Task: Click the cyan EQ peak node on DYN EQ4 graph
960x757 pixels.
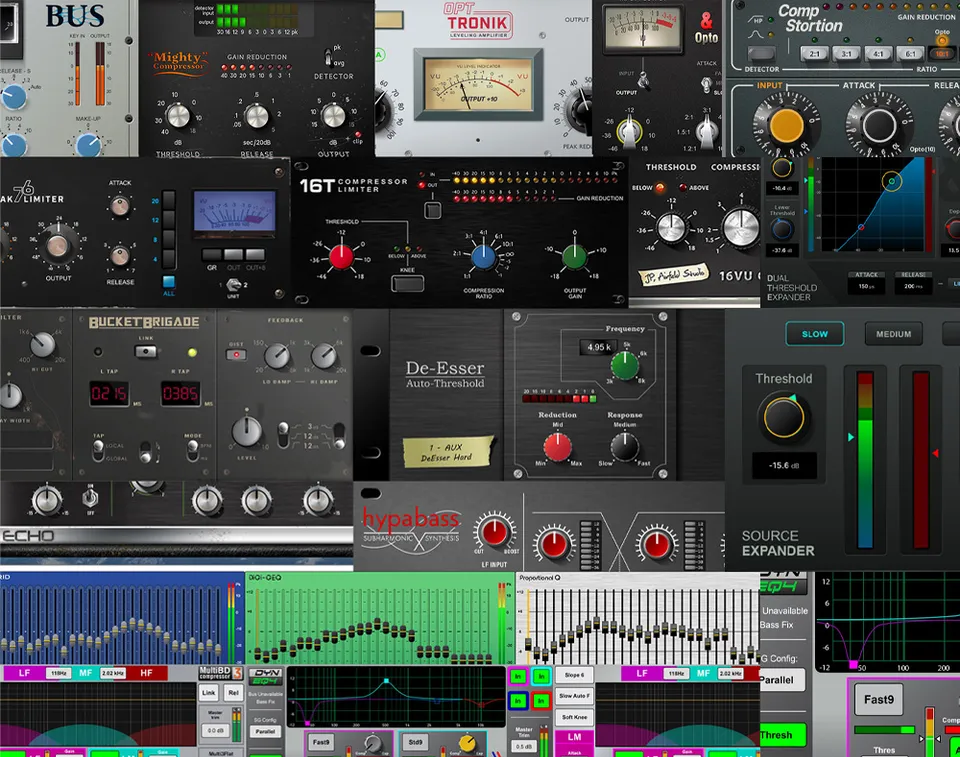Action: [386, 680]
